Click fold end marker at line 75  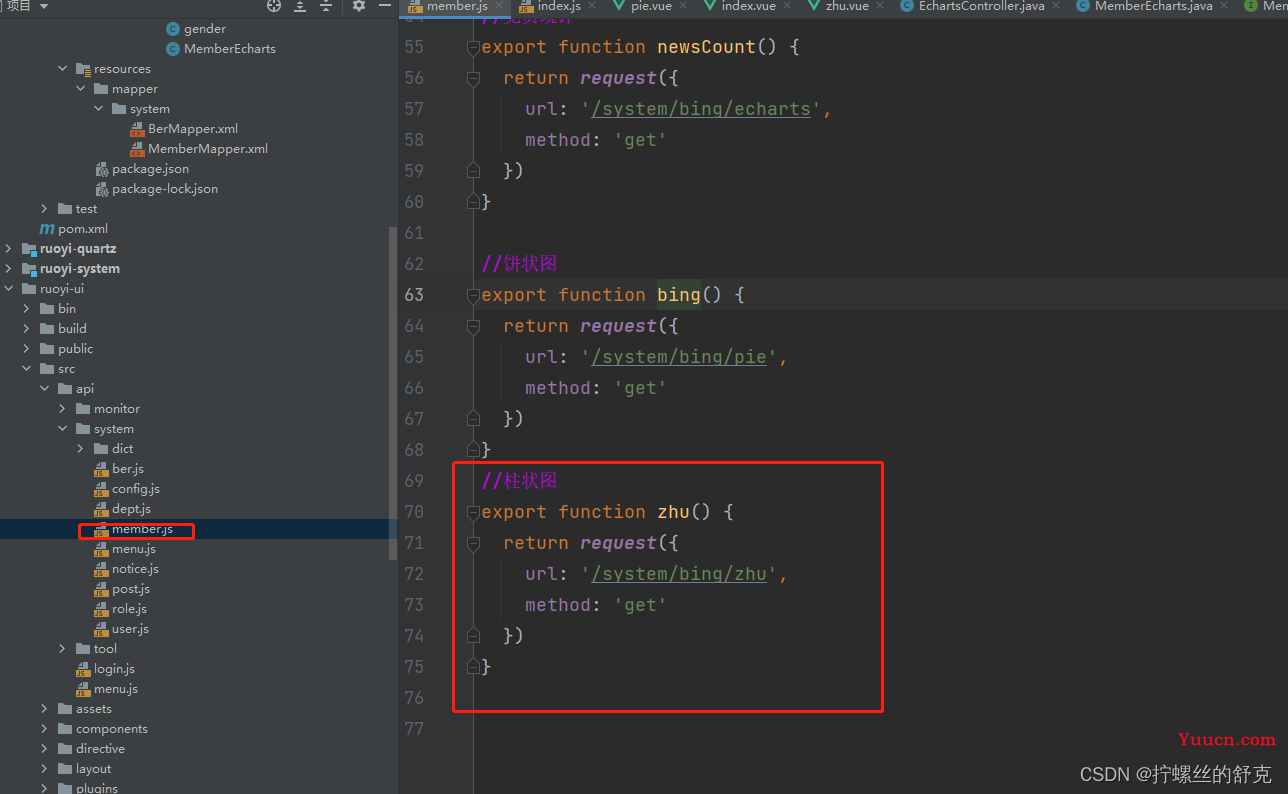tap(474, 667)
